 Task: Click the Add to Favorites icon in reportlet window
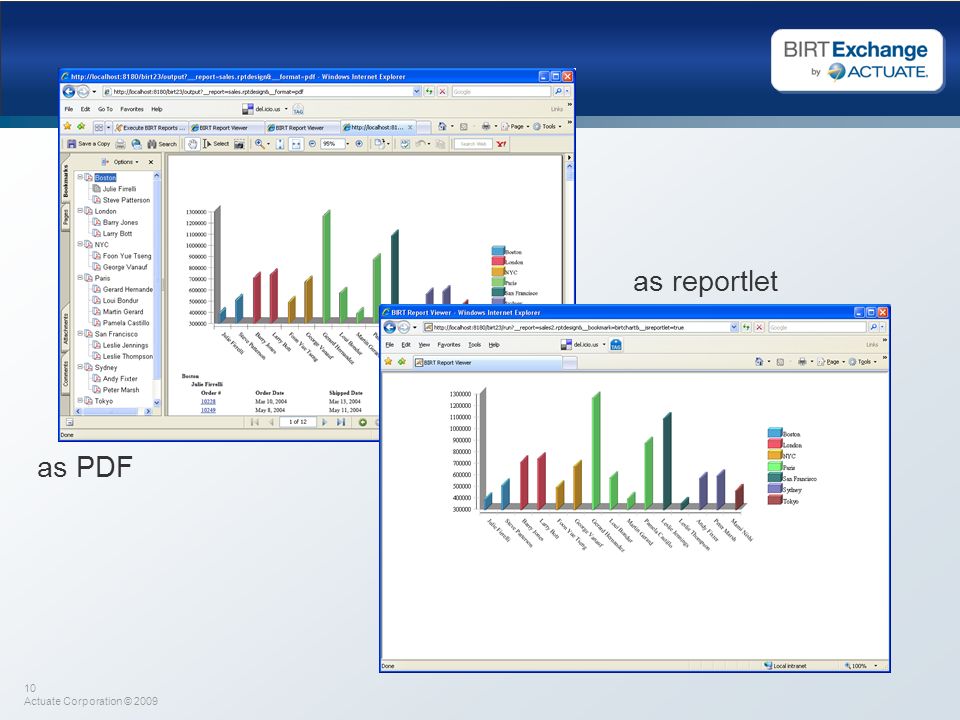(402, 362)
